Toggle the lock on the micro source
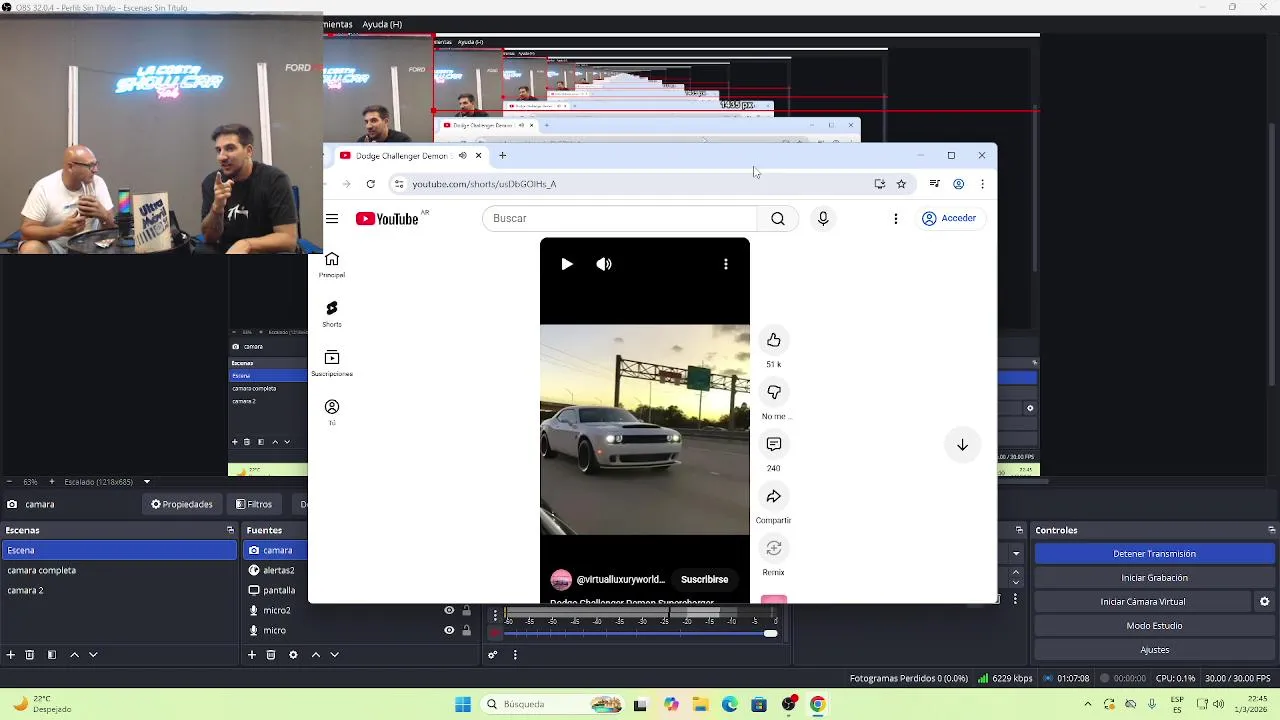Viewport: 1280px width, 720px height. tap(466, 630)
